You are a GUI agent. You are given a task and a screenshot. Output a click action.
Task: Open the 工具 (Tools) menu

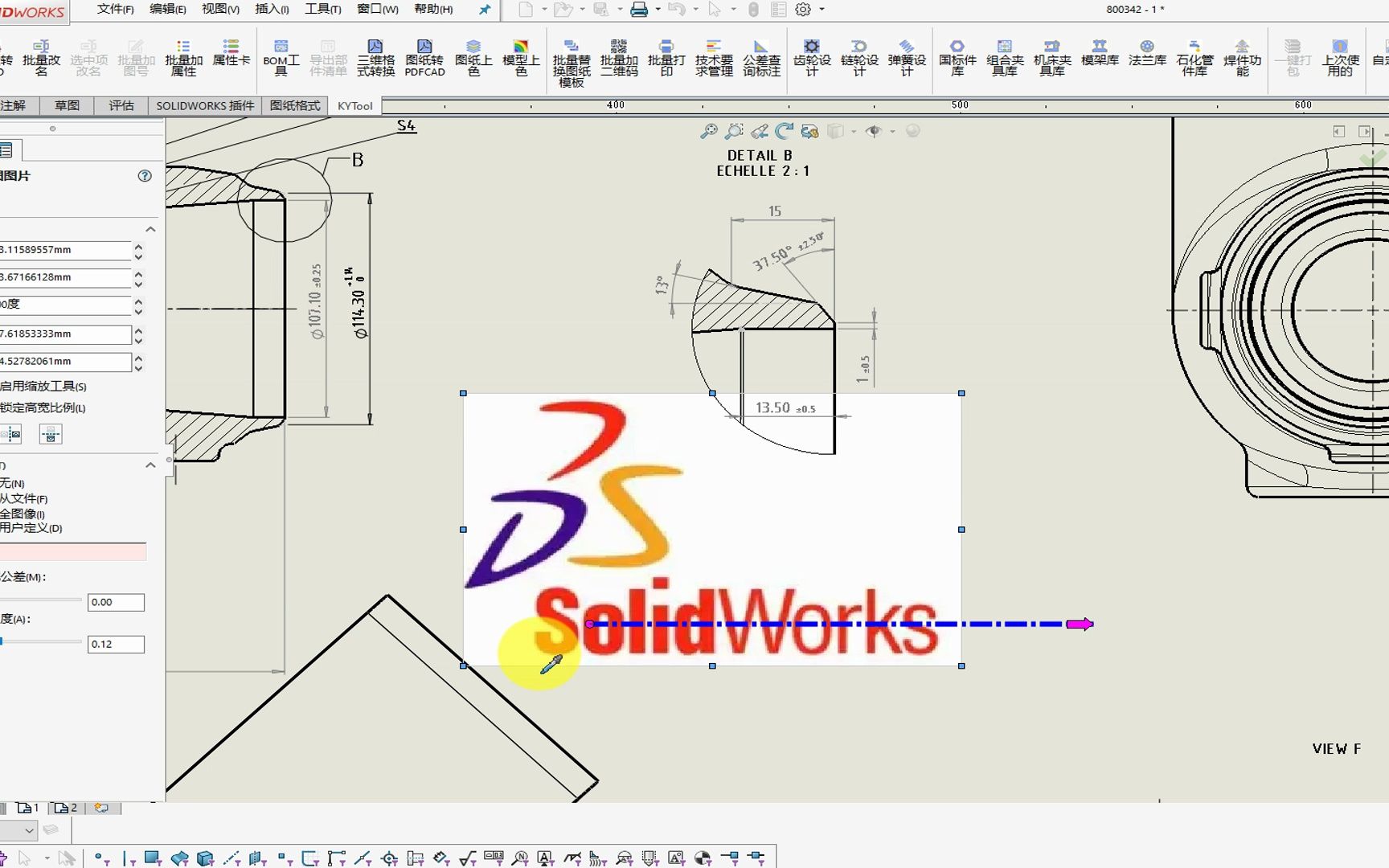pos(323,9)
